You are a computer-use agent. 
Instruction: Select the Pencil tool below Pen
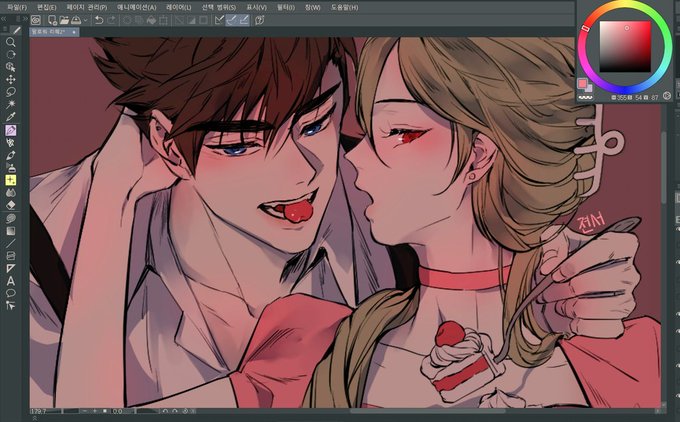11,143
